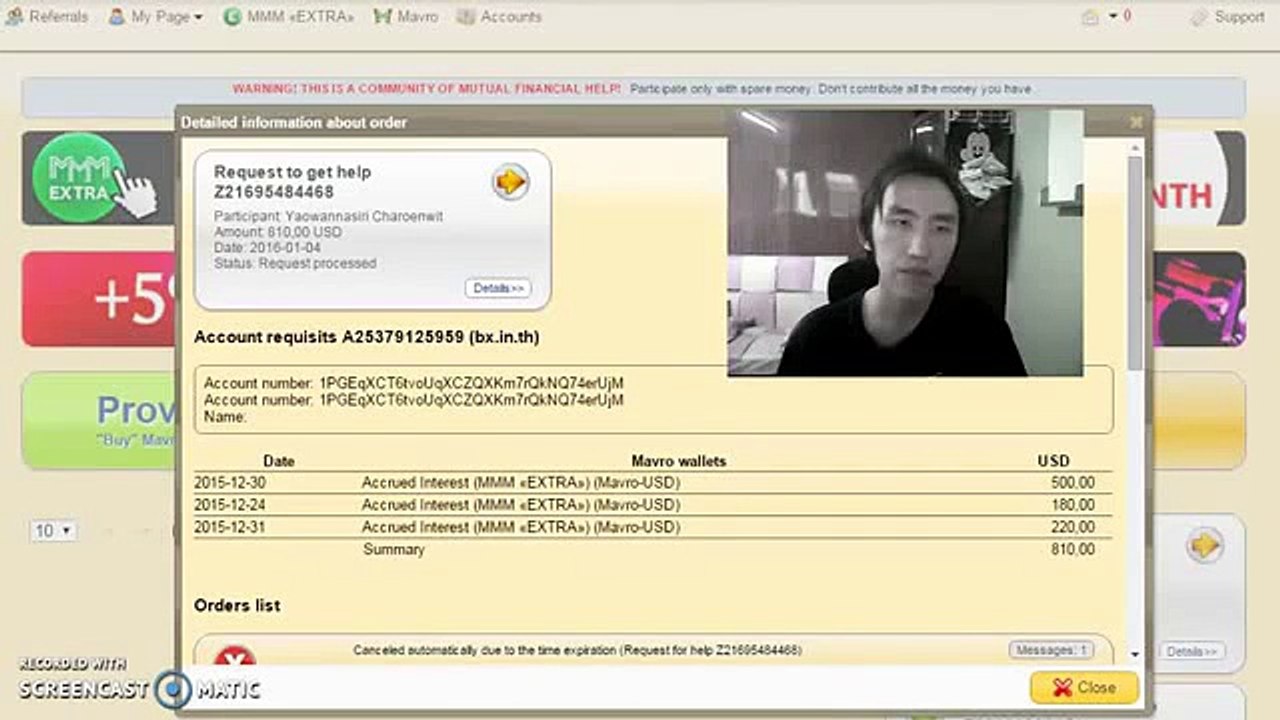Click the Summary 810,00 total value
The height and width of the screenshot is (720, 1280).
pyautogui.click(x=1071, y=549)
